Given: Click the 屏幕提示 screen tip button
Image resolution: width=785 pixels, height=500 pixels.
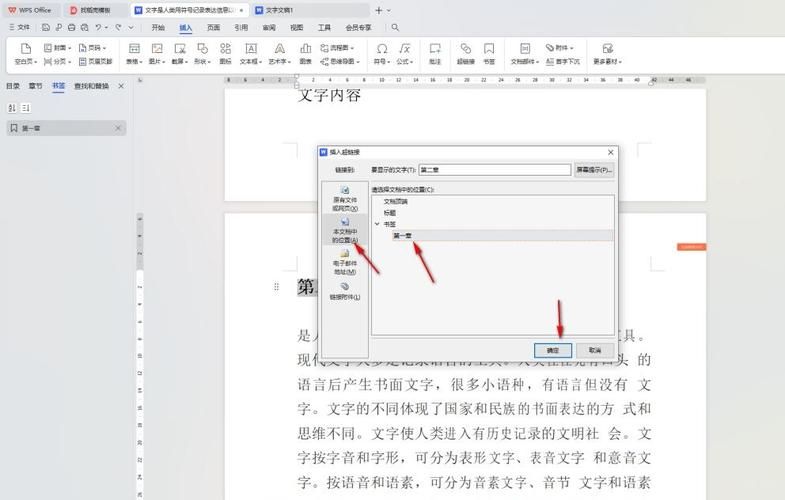Looking at the screenshot, I should click(x=594, y=170).
